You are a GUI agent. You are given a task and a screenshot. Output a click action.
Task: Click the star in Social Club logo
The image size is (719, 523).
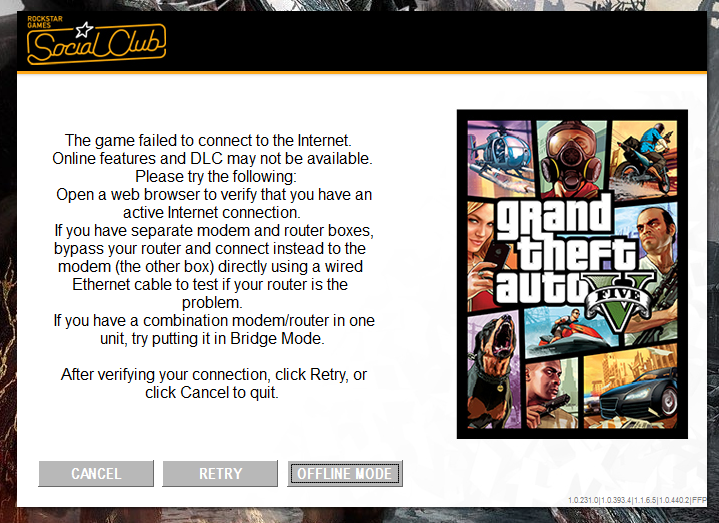tap(84, 30)
